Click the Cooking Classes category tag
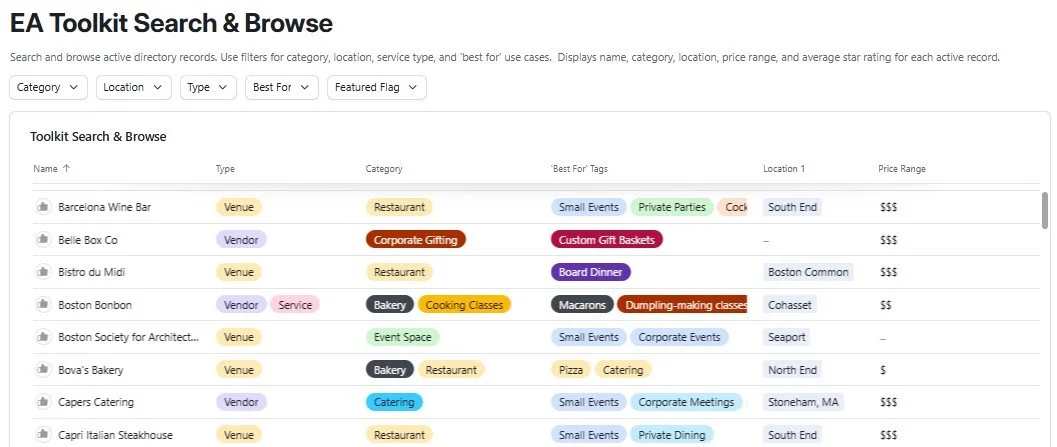Screen dimensions: 1057x447 coord(464,305)
